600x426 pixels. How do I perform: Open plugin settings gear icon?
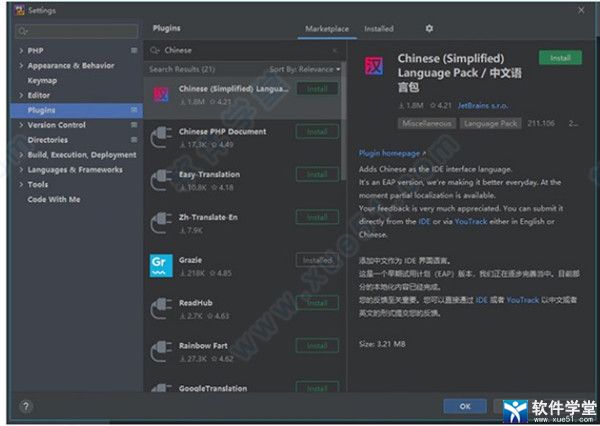(x=429, y=28)
